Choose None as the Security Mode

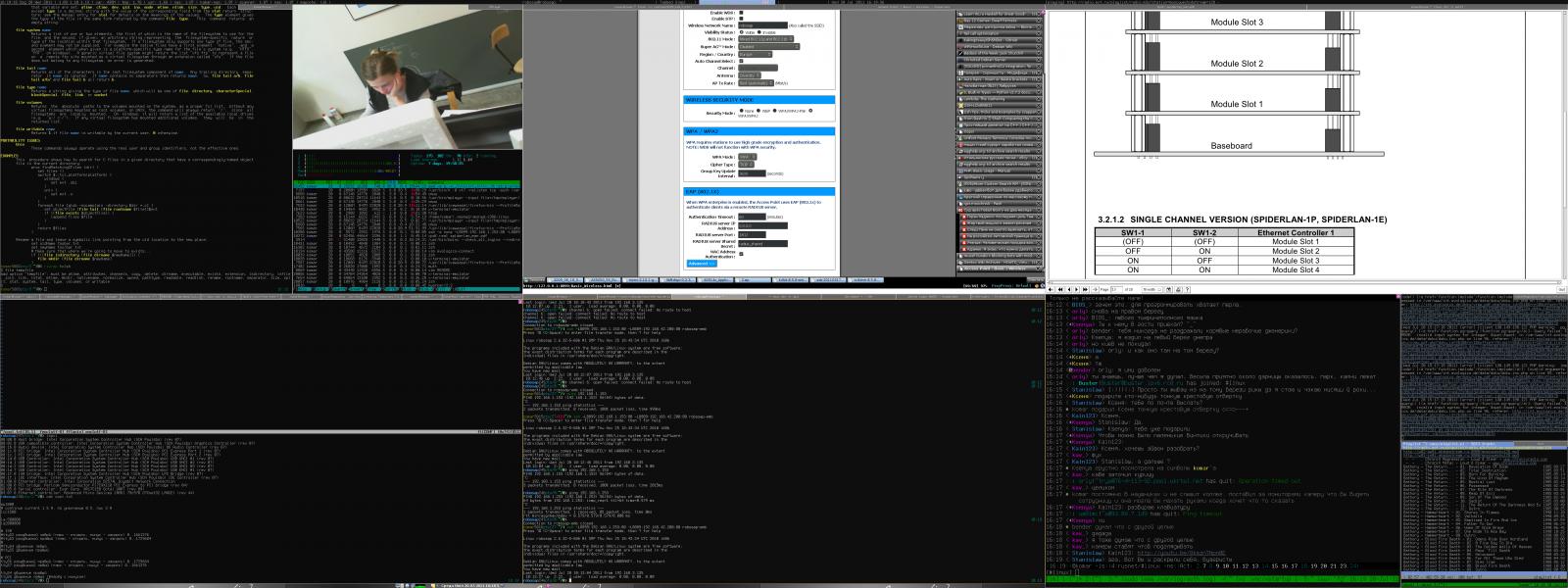[x=741, y=112]
